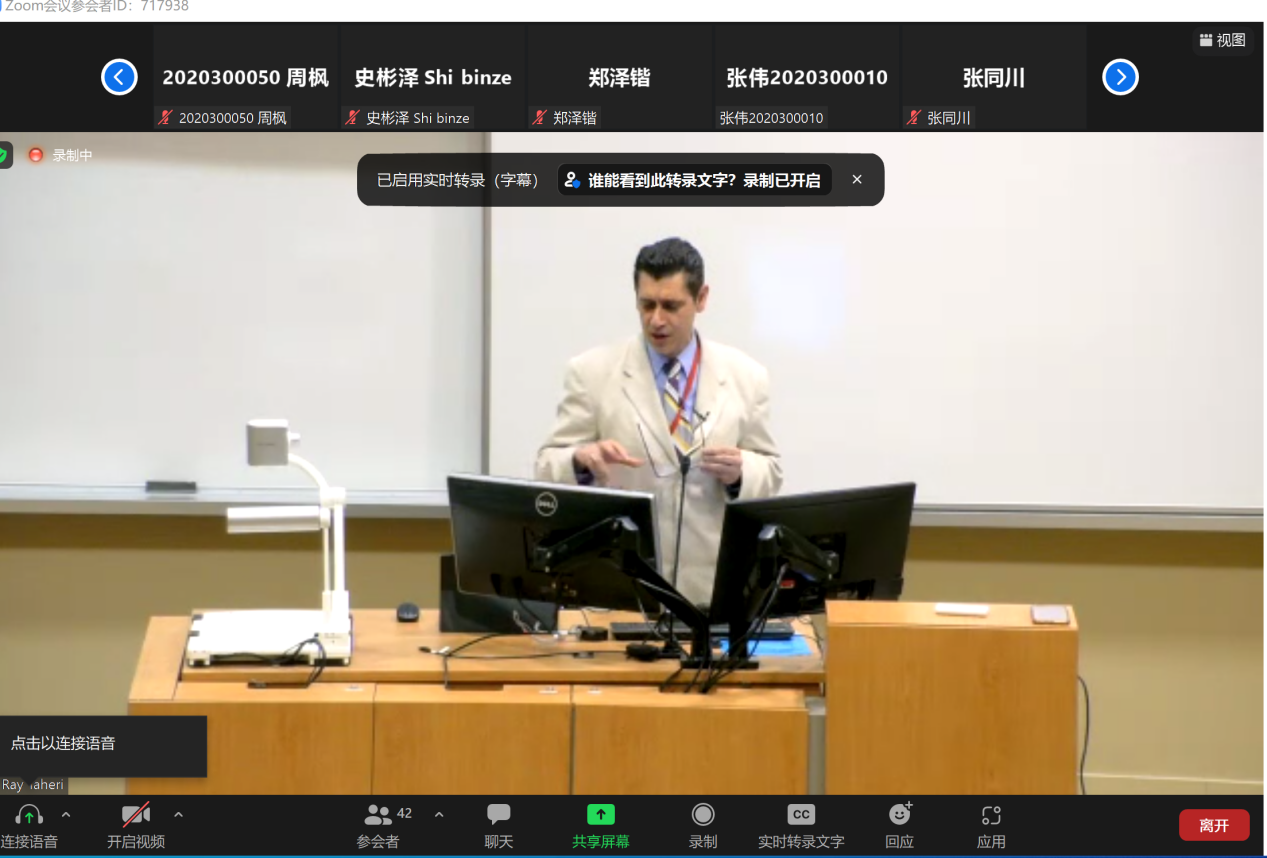This screenshot has height=858, width=1267.
Task: Expand audio options chevron next to headphones
Action: point(66,814)
